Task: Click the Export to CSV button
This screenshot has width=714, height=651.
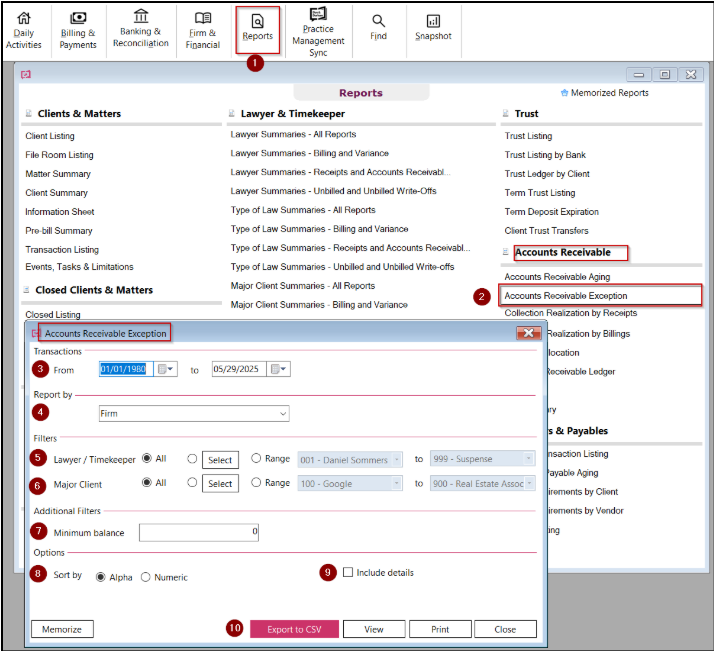Action: pos(294,629)
